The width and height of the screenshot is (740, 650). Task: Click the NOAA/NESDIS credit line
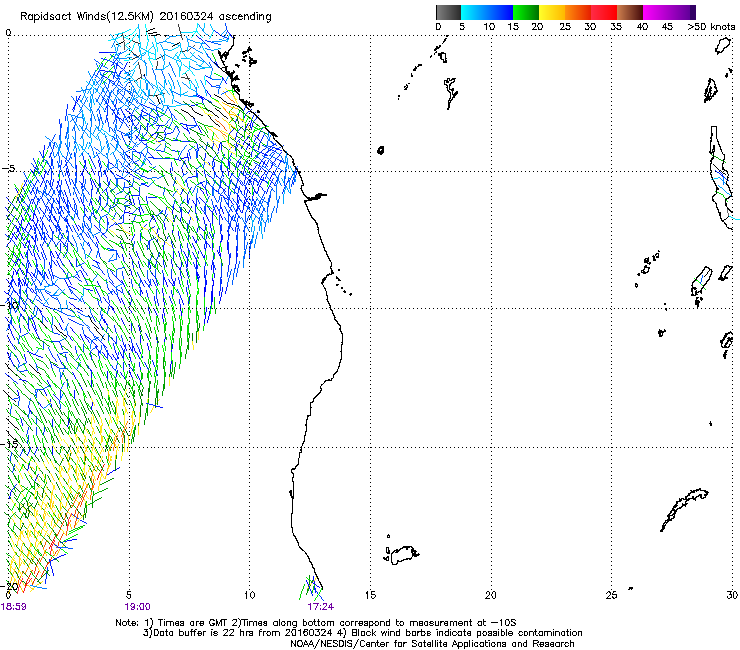point(432,644)
